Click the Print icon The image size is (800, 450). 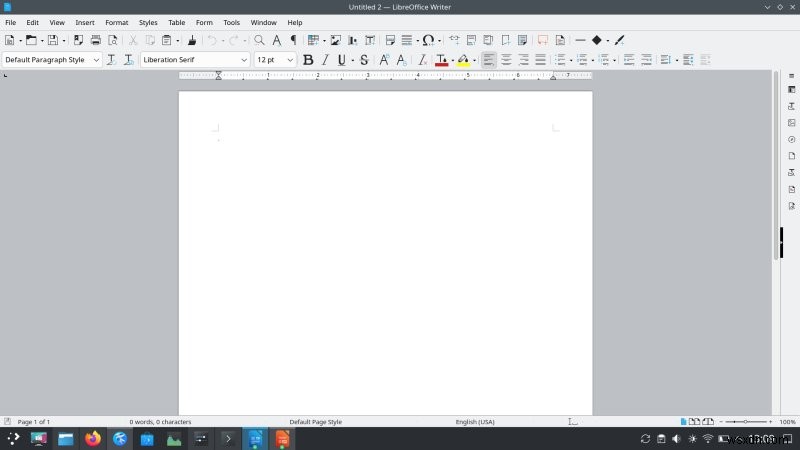pyautogui.click(x=95, y=40)
